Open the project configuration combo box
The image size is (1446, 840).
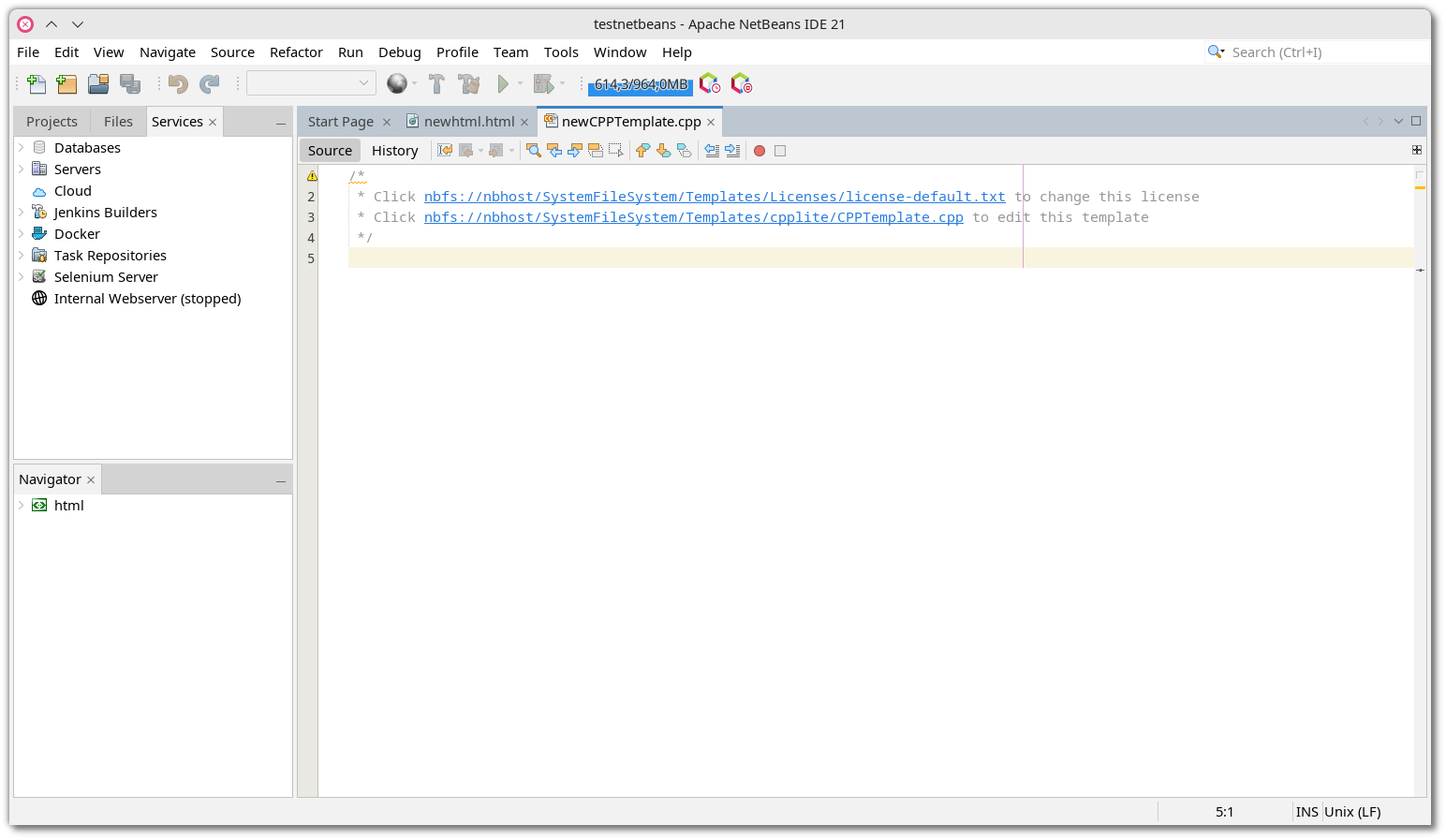pyautogui.click(x=311, y=83)
